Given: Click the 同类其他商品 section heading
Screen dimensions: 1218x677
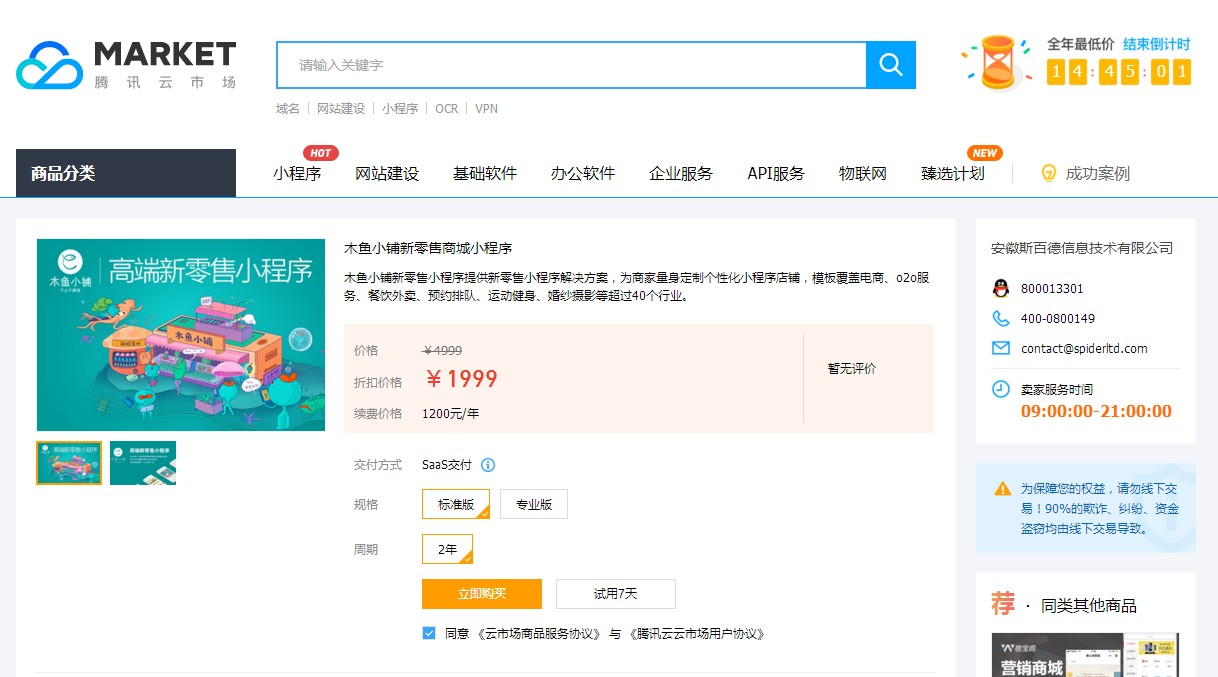Looking at the screenshot, I should [x=1089, y=606].
